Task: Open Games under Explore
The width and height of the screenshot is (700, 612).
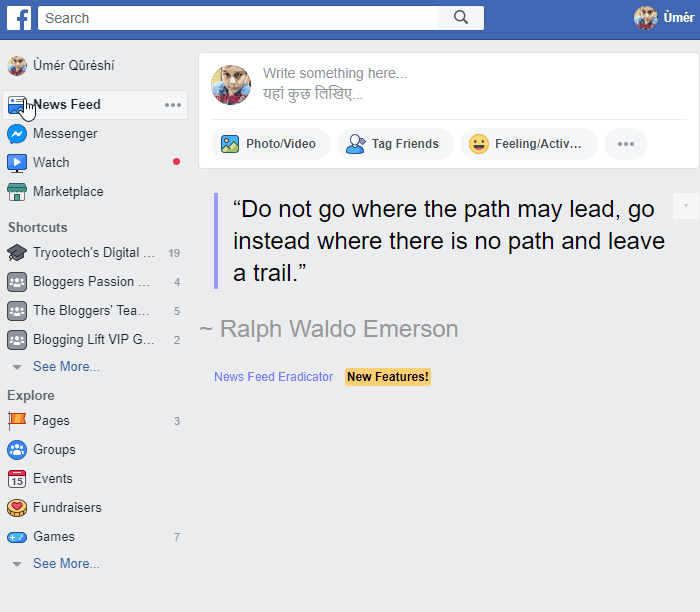Action: pyautogui.click(x=54, y=537)
